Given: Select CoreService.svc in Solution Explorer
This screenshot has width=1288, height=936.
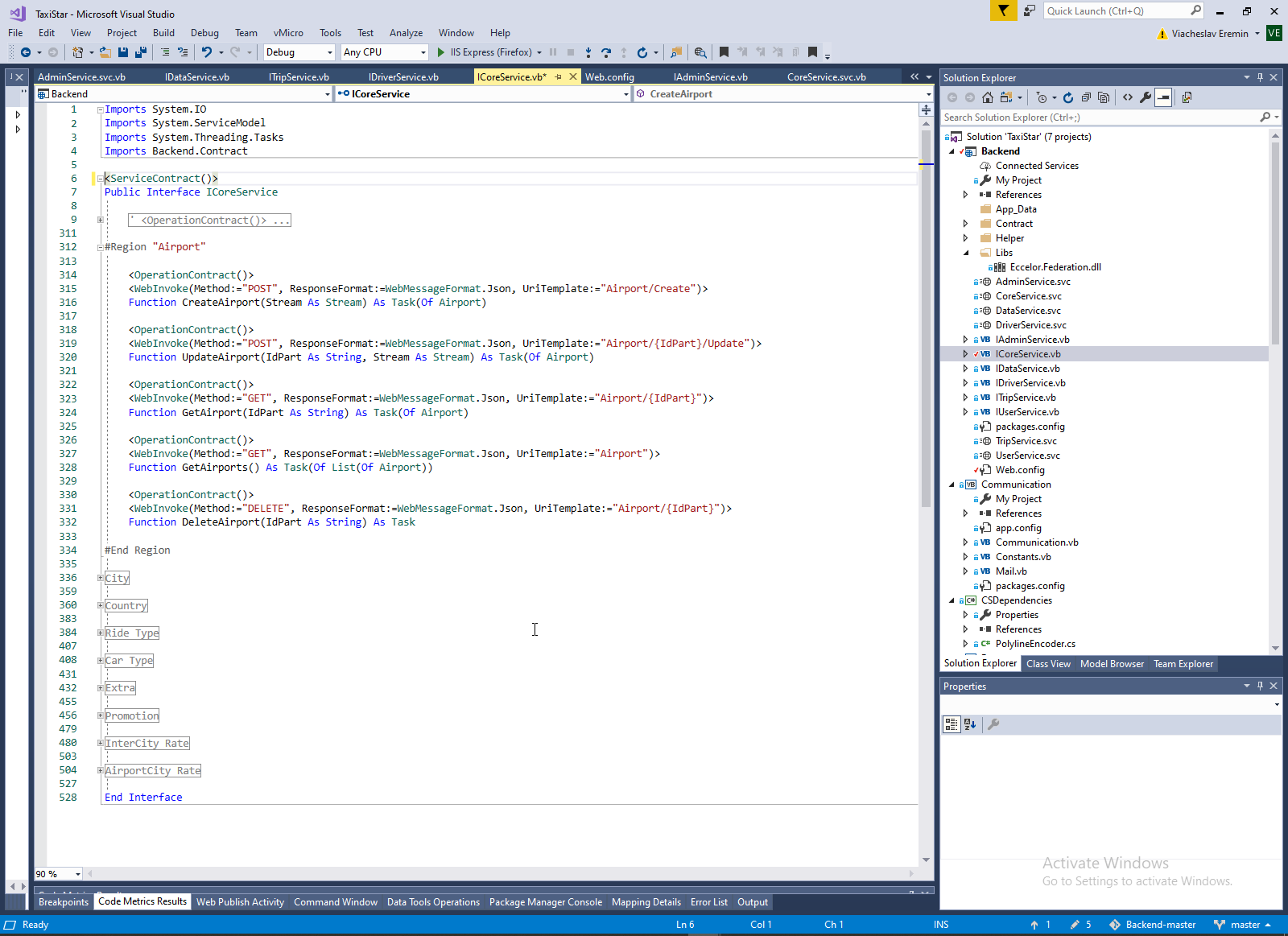Looking at the screenshot, I should (x=1028, y=296).
